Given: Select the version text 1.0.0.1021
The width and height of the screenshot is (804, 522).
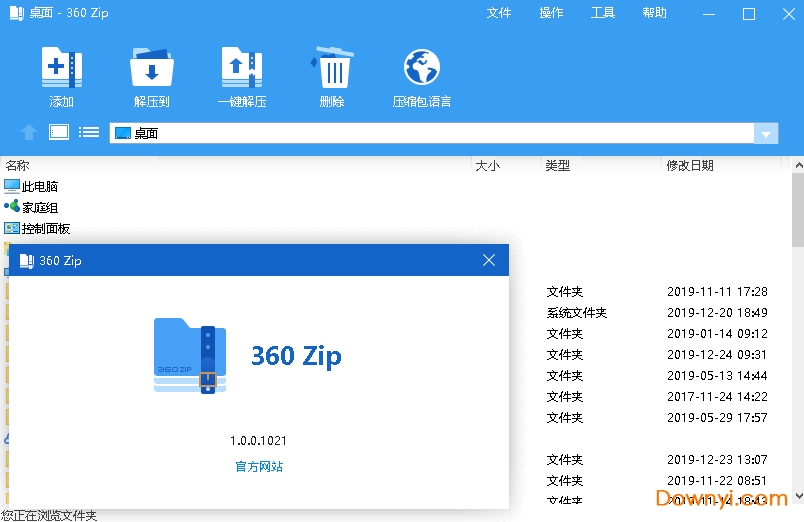Looking at the screenshot, I should point(258,440).
